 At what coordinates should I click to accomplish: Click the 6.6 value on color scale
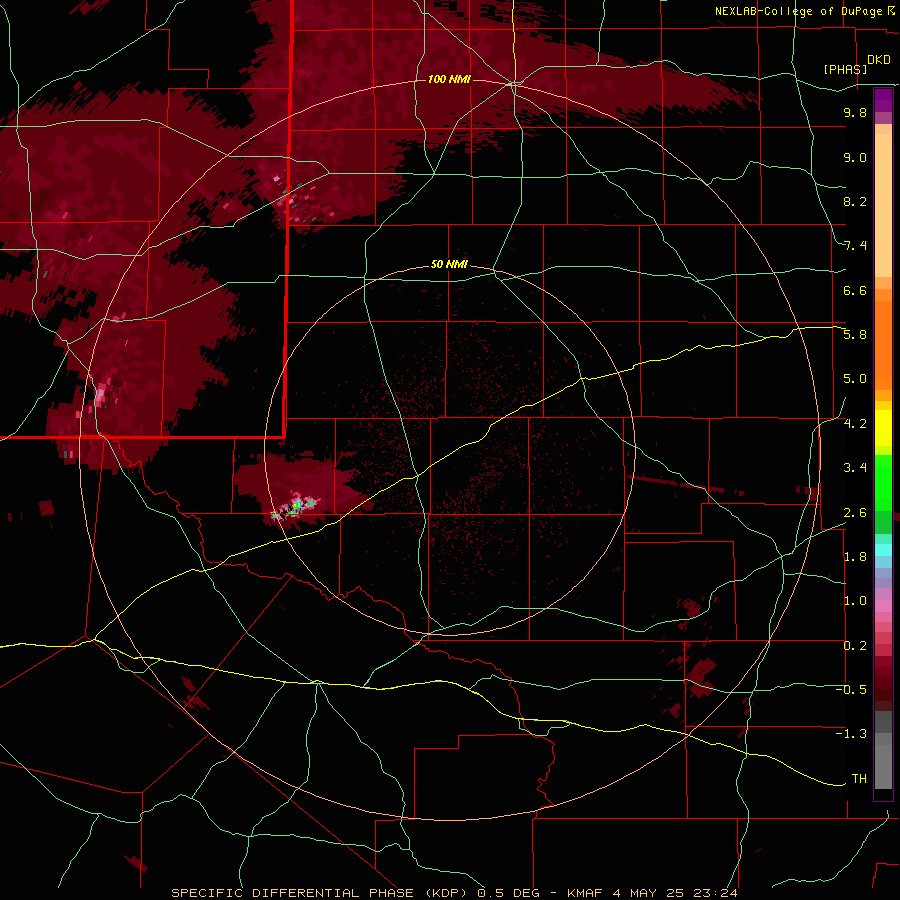coord(855,290)
